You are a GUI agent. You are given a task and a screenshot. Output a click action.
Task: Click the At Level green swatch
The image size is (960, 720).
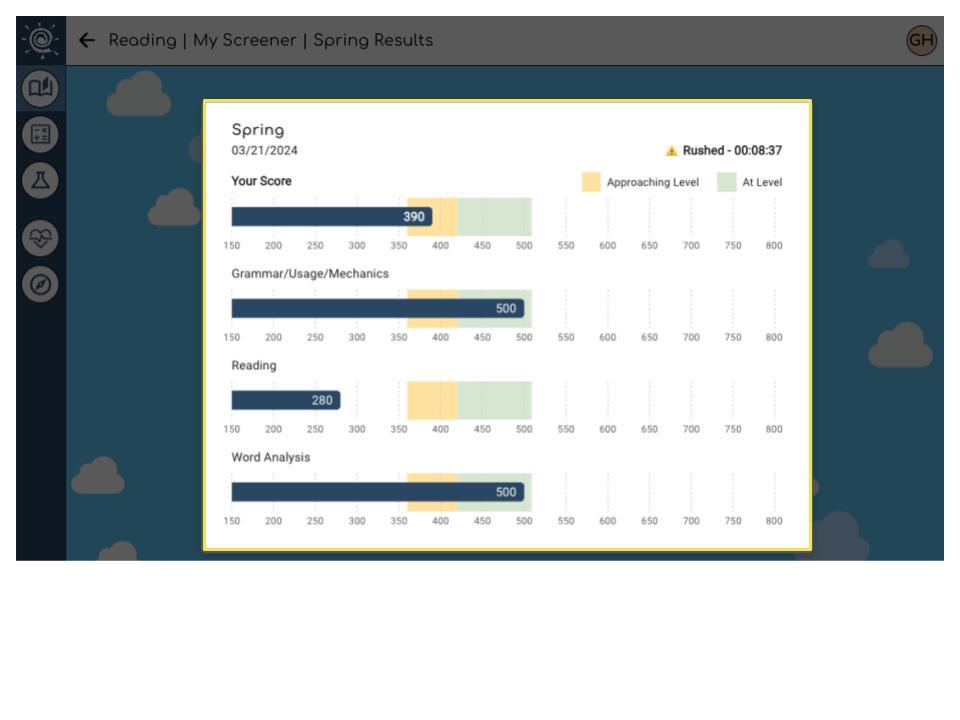coord(726,182)
